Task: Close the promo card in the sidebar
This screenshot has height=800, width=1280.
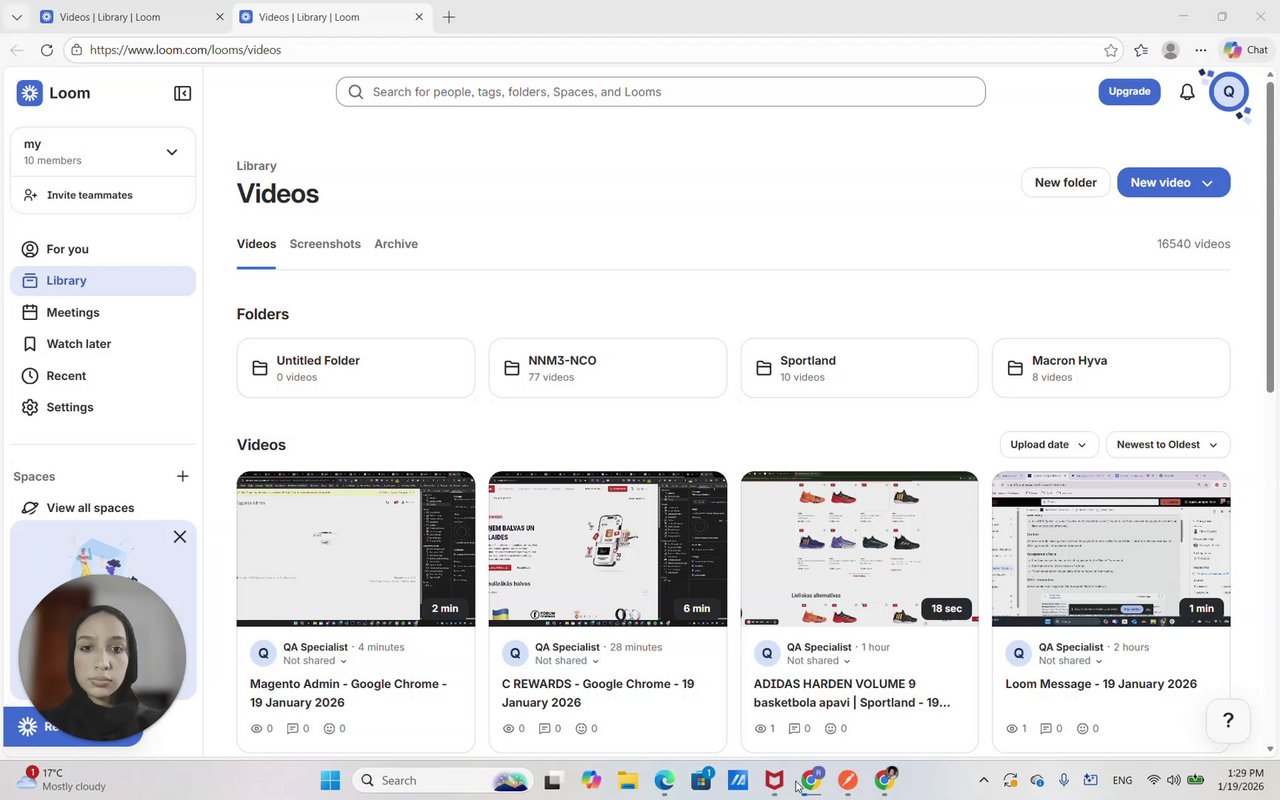Action: 180,537
